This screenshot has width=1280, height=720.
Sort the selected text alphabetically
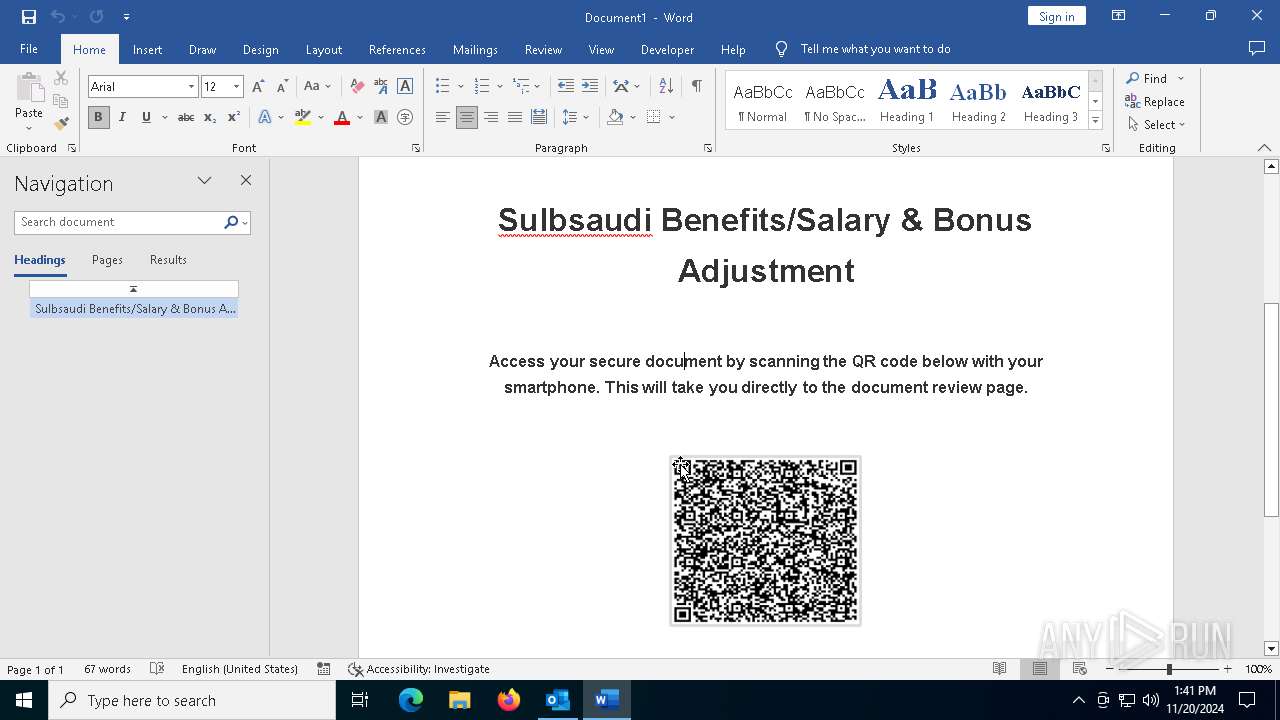point(666,87)
